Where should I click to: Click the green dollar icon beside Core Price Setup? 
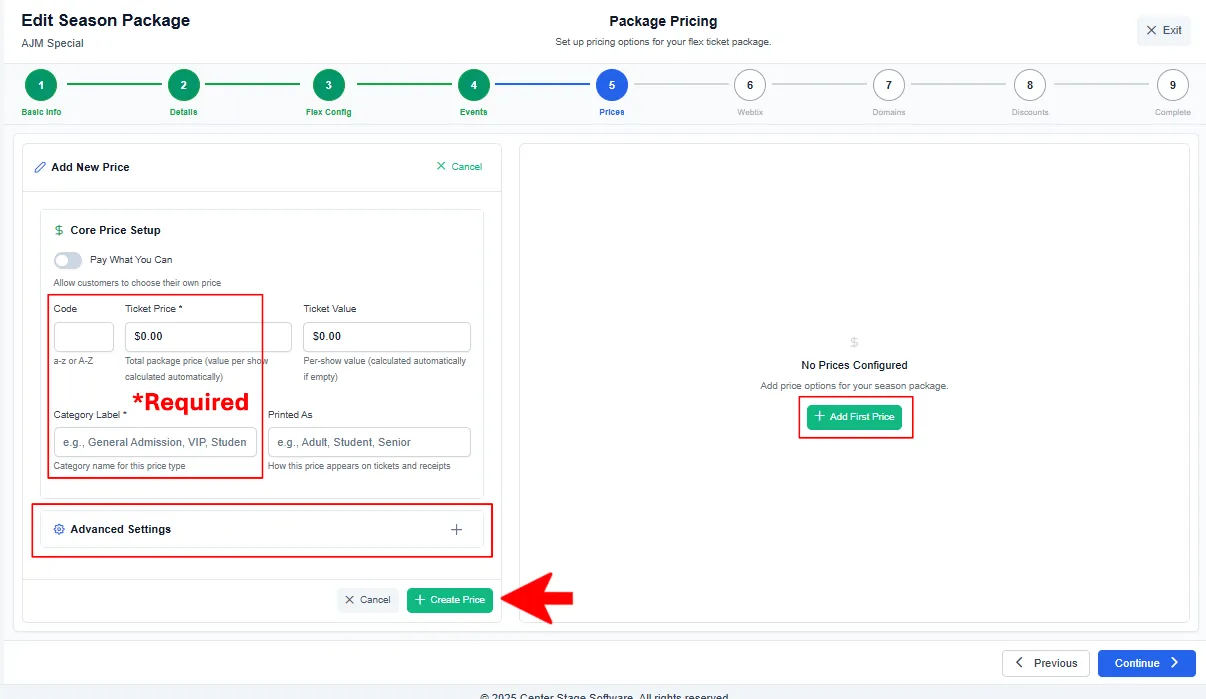(x=59, y=230)
